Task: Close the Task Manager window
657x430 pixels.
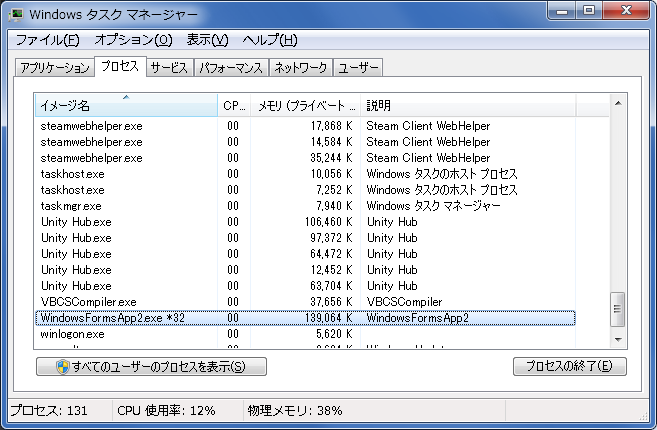Action: click(626, 10)
